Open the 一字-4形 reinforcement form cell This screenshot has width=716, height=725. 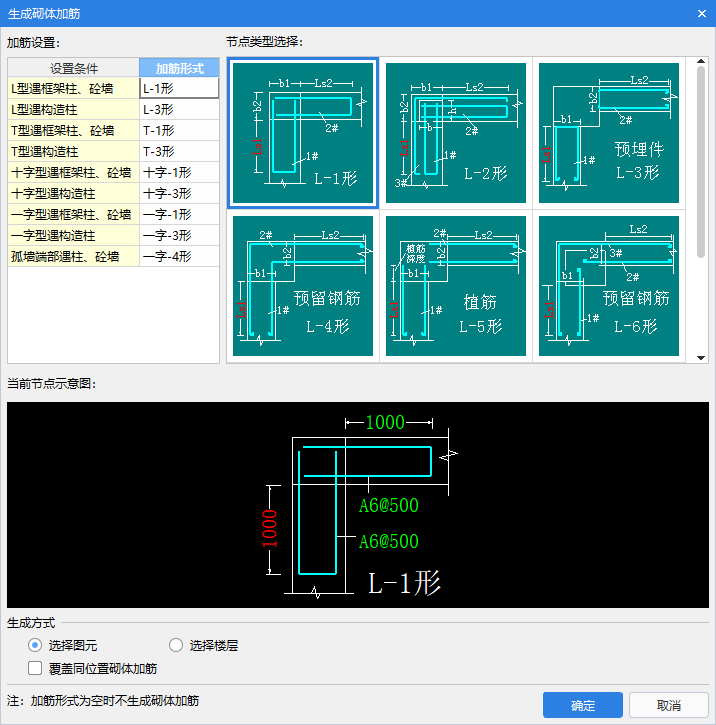point(179,256)
